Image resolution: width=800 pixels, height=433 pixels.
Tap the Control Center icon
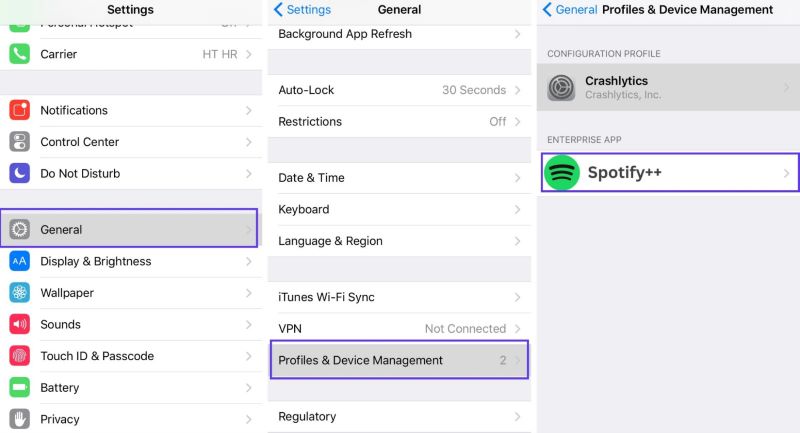pyautogui.click(x=20, y=142)
